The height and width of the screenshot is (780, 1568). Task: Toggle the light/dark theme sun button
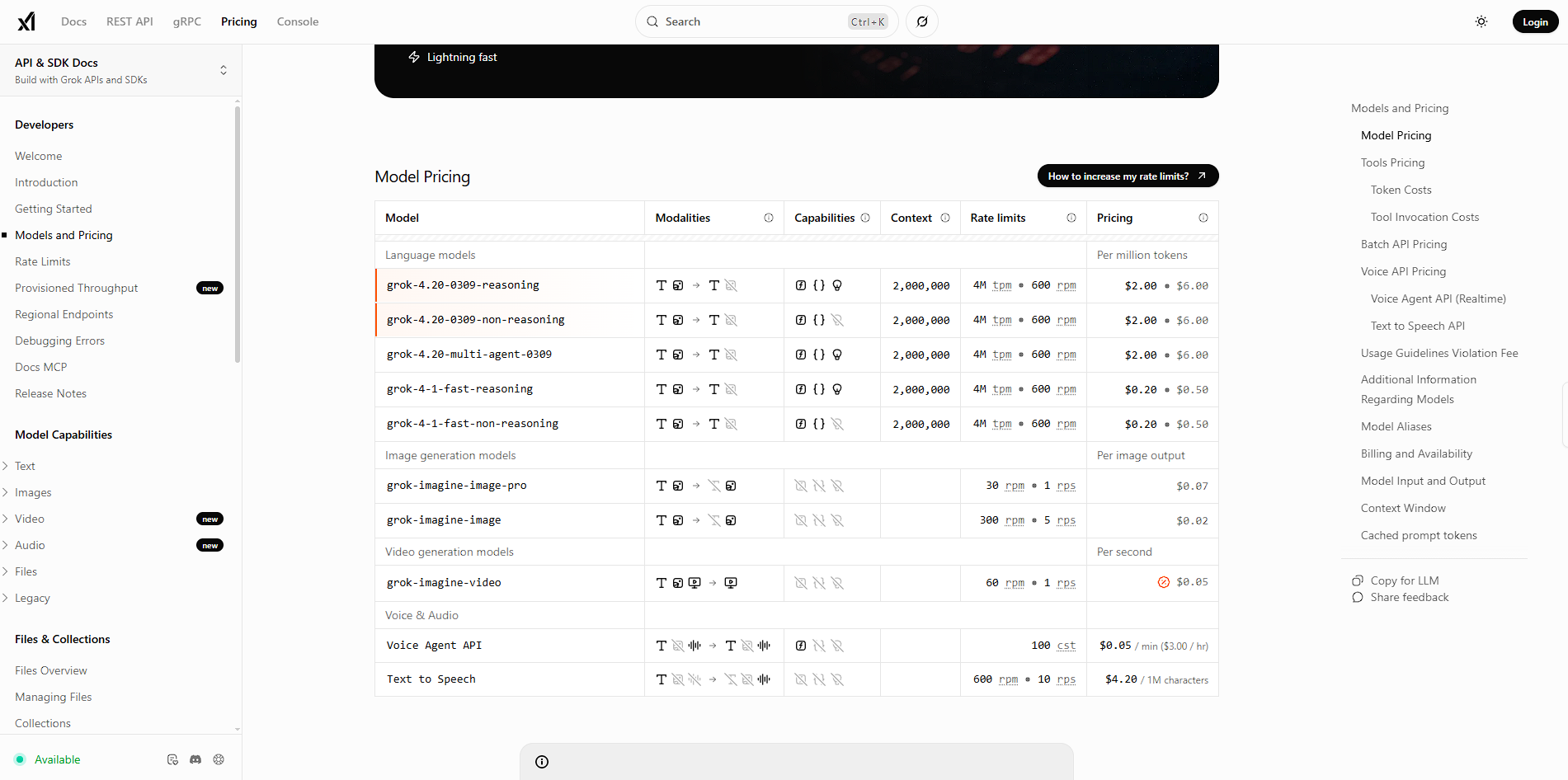tap(1481, 21)
